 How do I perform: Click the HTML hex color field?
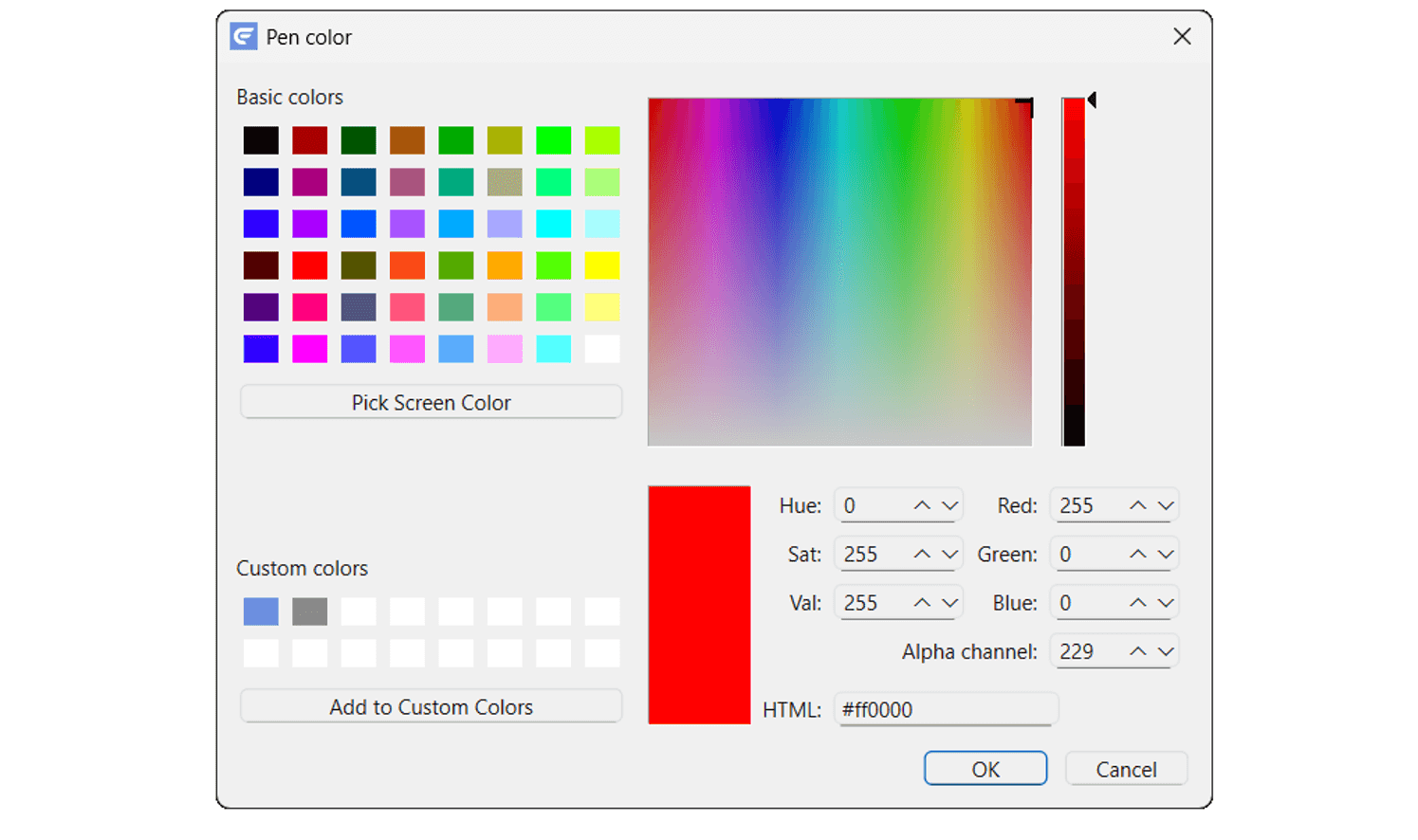946,709
